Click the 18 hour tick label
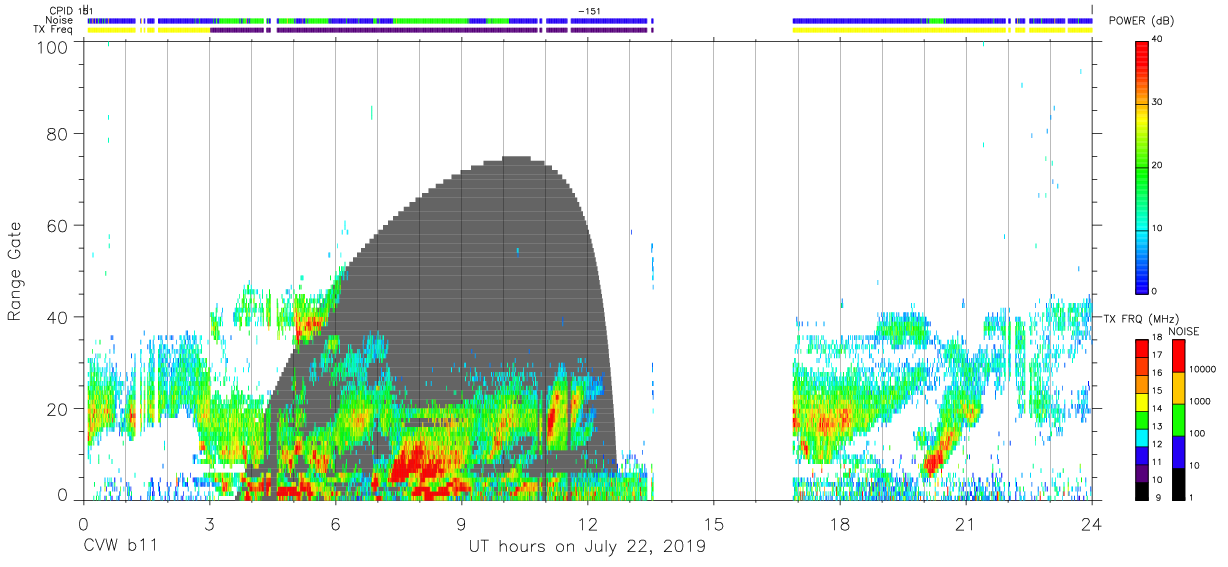This screenshot has width=1228, height=567. pyautogui.click(x=839, y=524)
